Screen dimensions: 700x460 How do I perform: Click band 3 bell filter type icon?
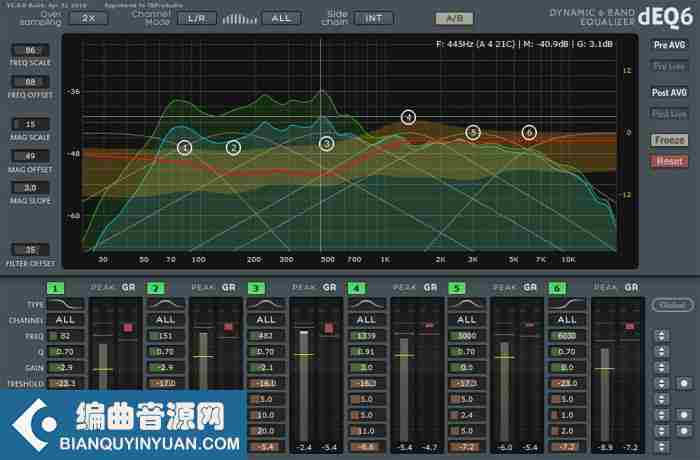click(x=266, y=305)
